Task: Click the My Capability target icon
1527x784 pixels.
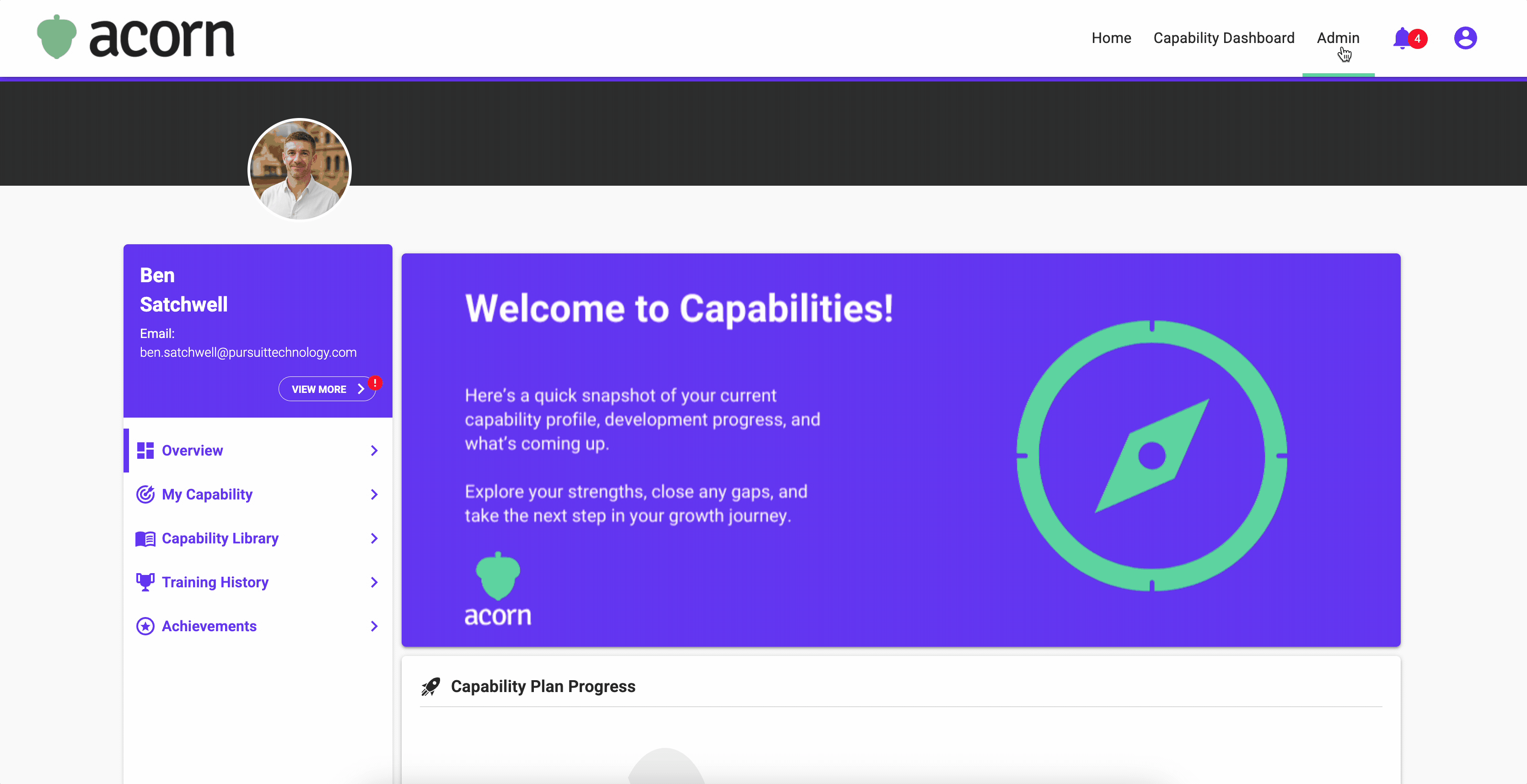Action: (145, 494)
